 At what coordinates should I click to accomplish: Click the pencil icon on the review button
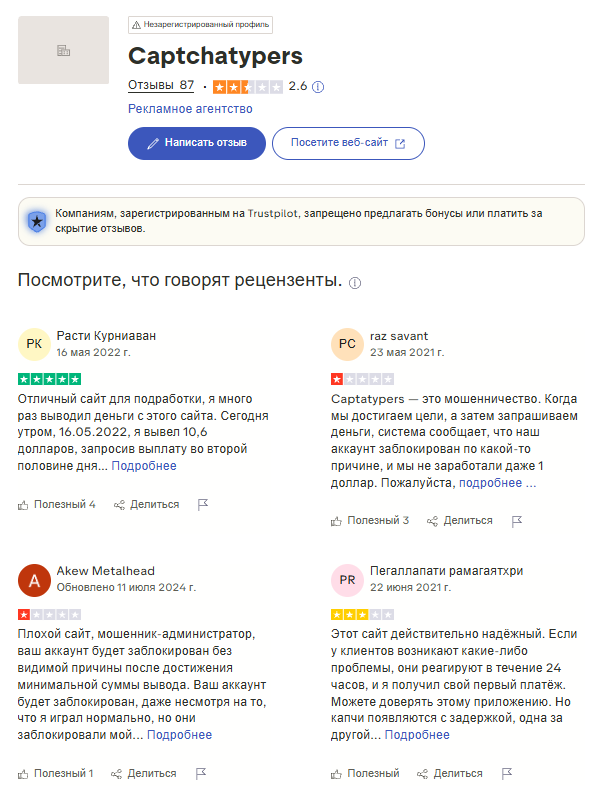pos(151,144)
